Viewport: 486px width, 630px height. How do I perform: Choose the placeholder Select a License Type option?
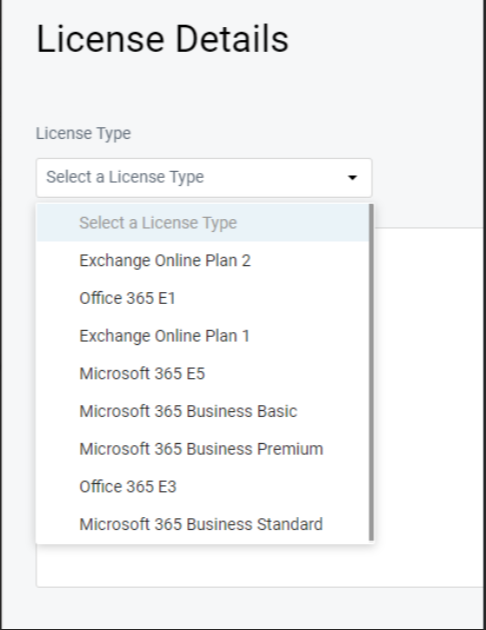coord(202,223)
